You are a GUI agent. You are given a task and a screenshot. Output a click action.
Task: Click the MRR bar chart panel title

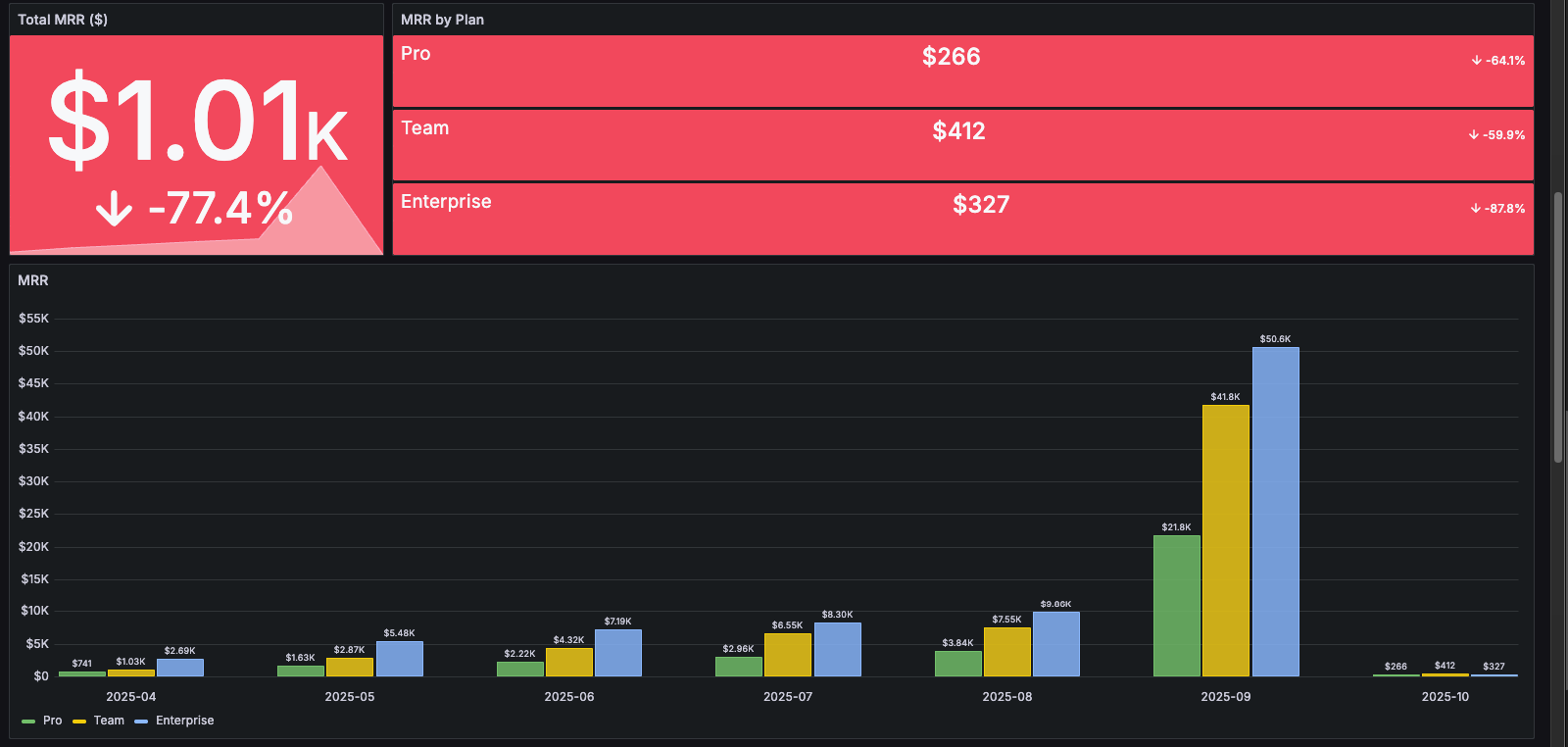coord(33,280)
